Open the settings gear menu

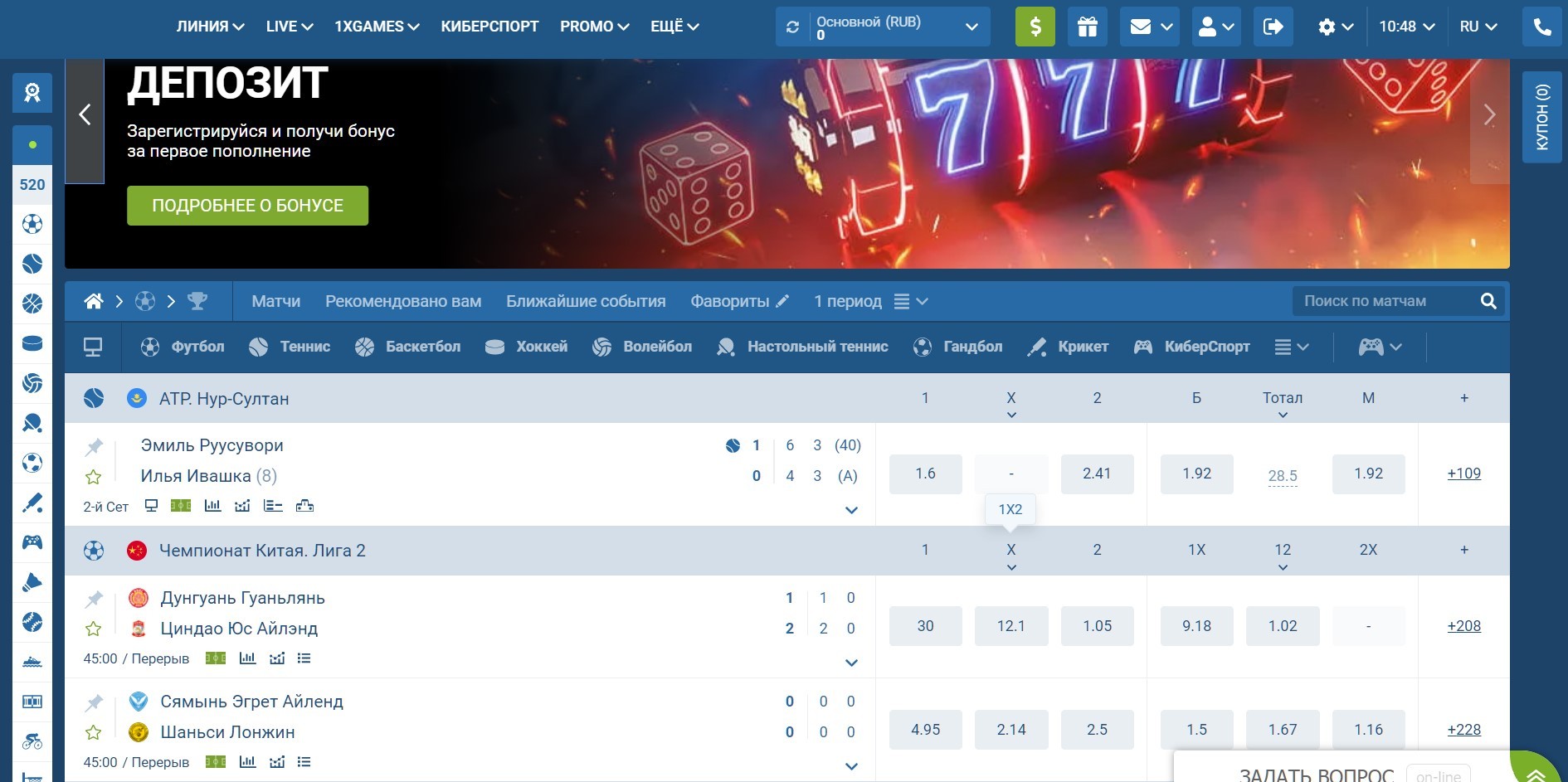point(1336,27)
